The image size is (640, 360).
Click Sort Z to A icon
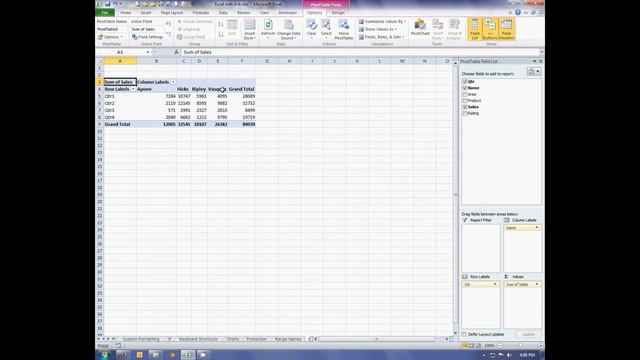pyautogui.click(x=221, y=34)
